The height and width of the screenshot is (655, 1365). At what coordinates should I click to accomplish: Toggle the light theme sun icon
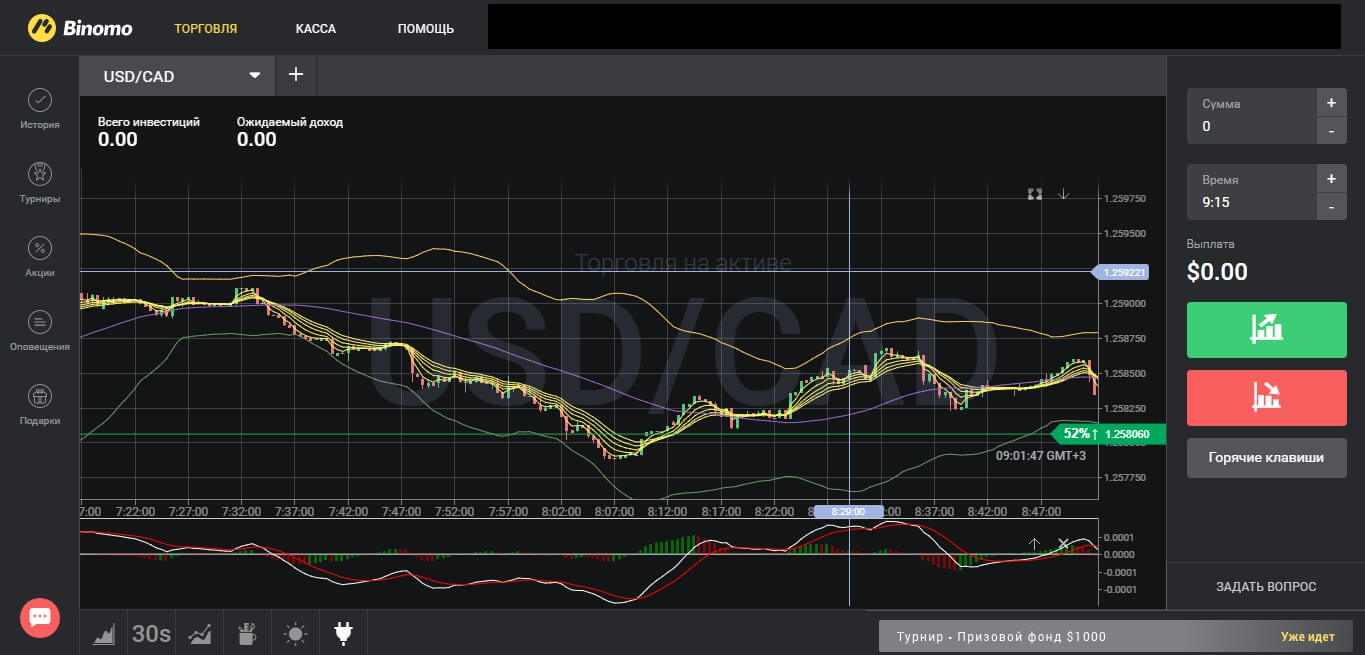tap(295, 633)
